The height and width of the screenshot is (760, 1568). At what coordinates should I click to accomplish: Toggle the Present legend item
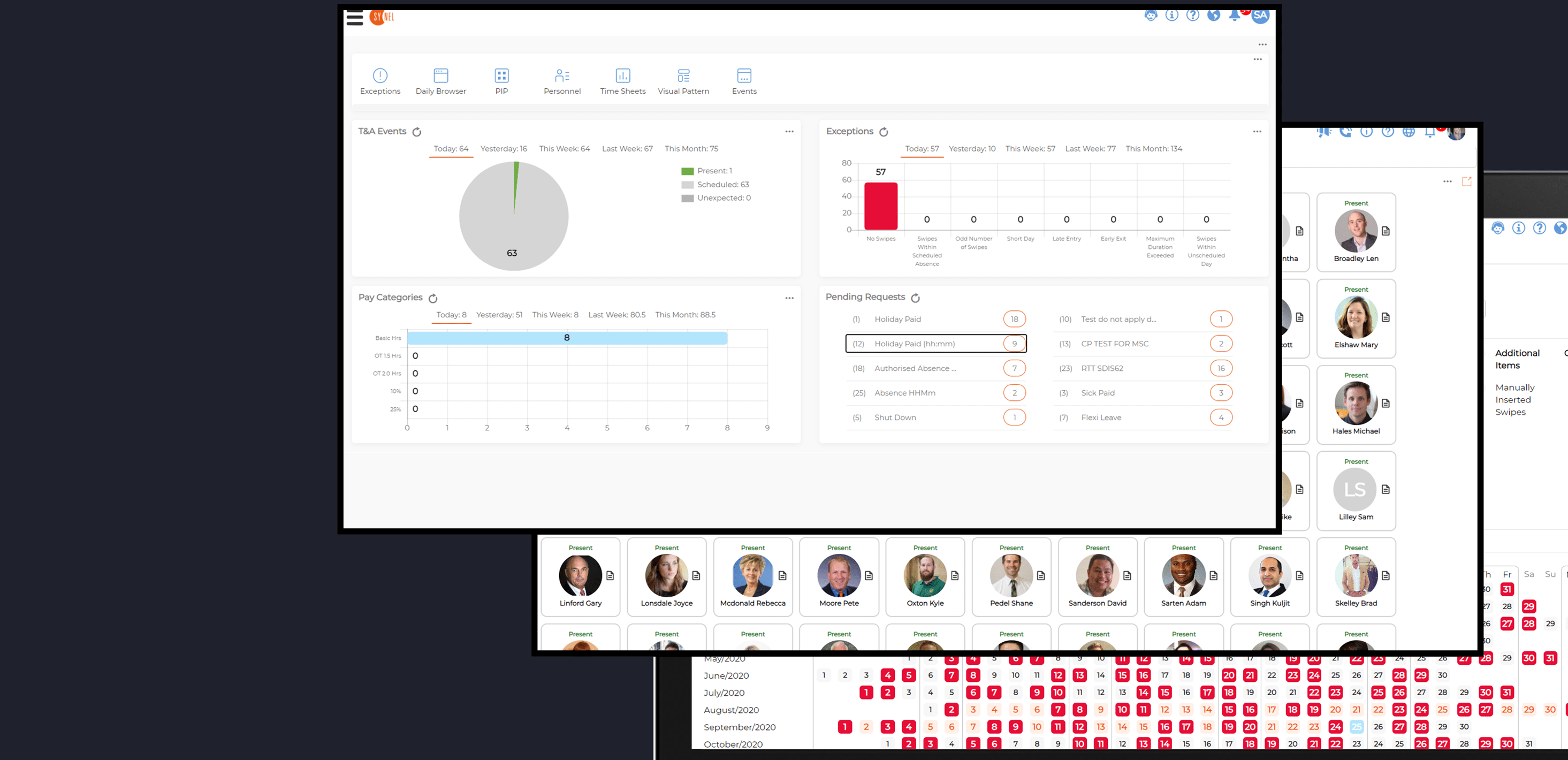[x=706, y=171]
